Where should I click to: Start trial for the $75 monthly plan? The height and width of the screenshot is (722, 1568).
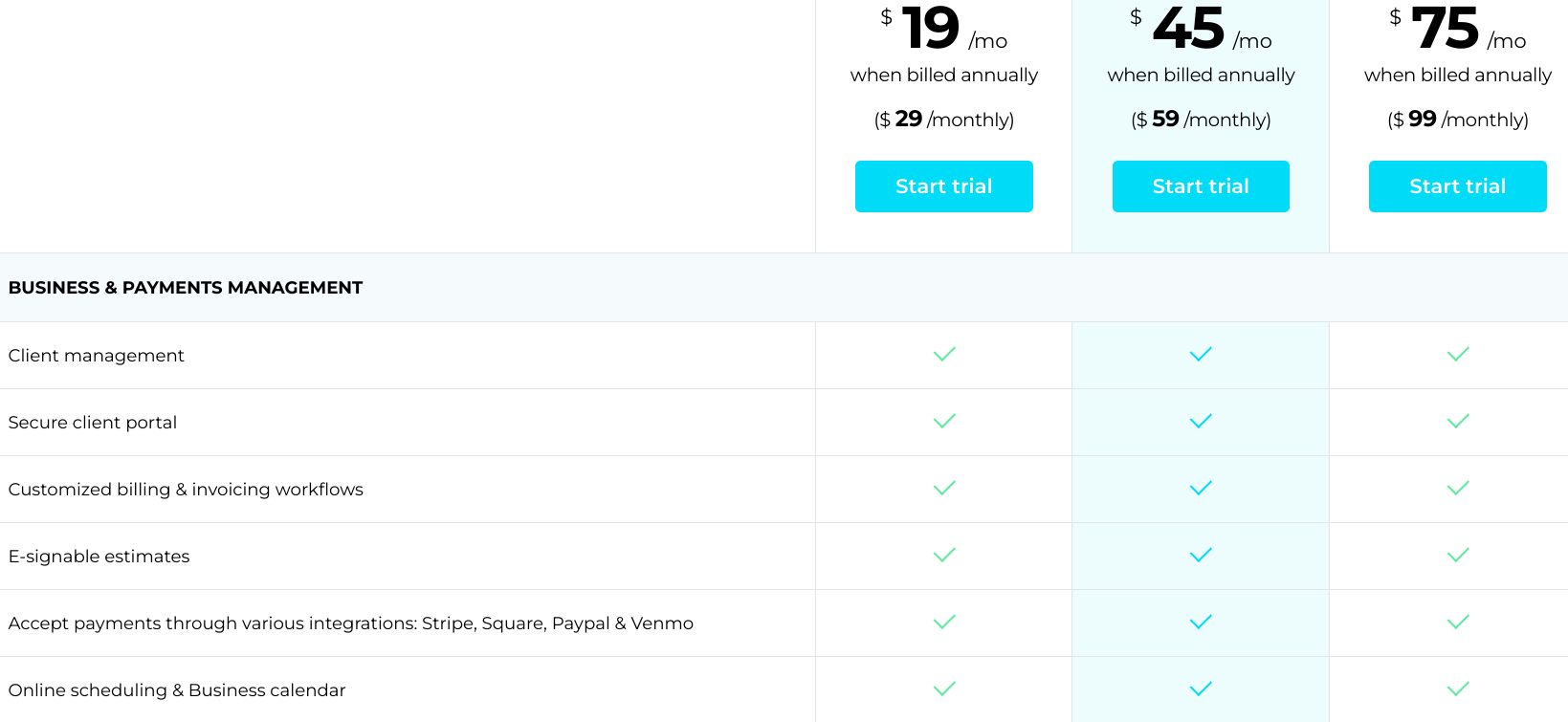[x=1457, y=186]
